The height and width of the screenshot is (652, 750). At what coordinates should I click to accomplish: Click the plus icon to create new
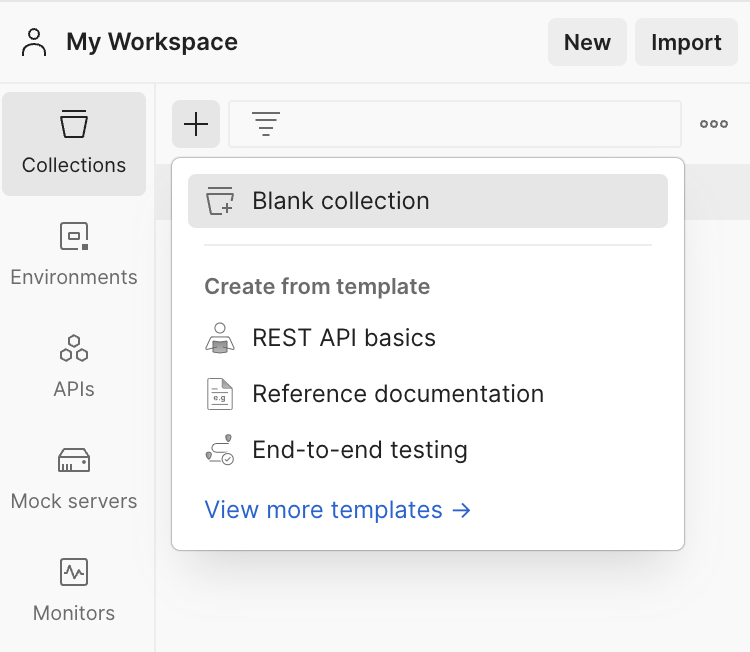coord(196,124)
